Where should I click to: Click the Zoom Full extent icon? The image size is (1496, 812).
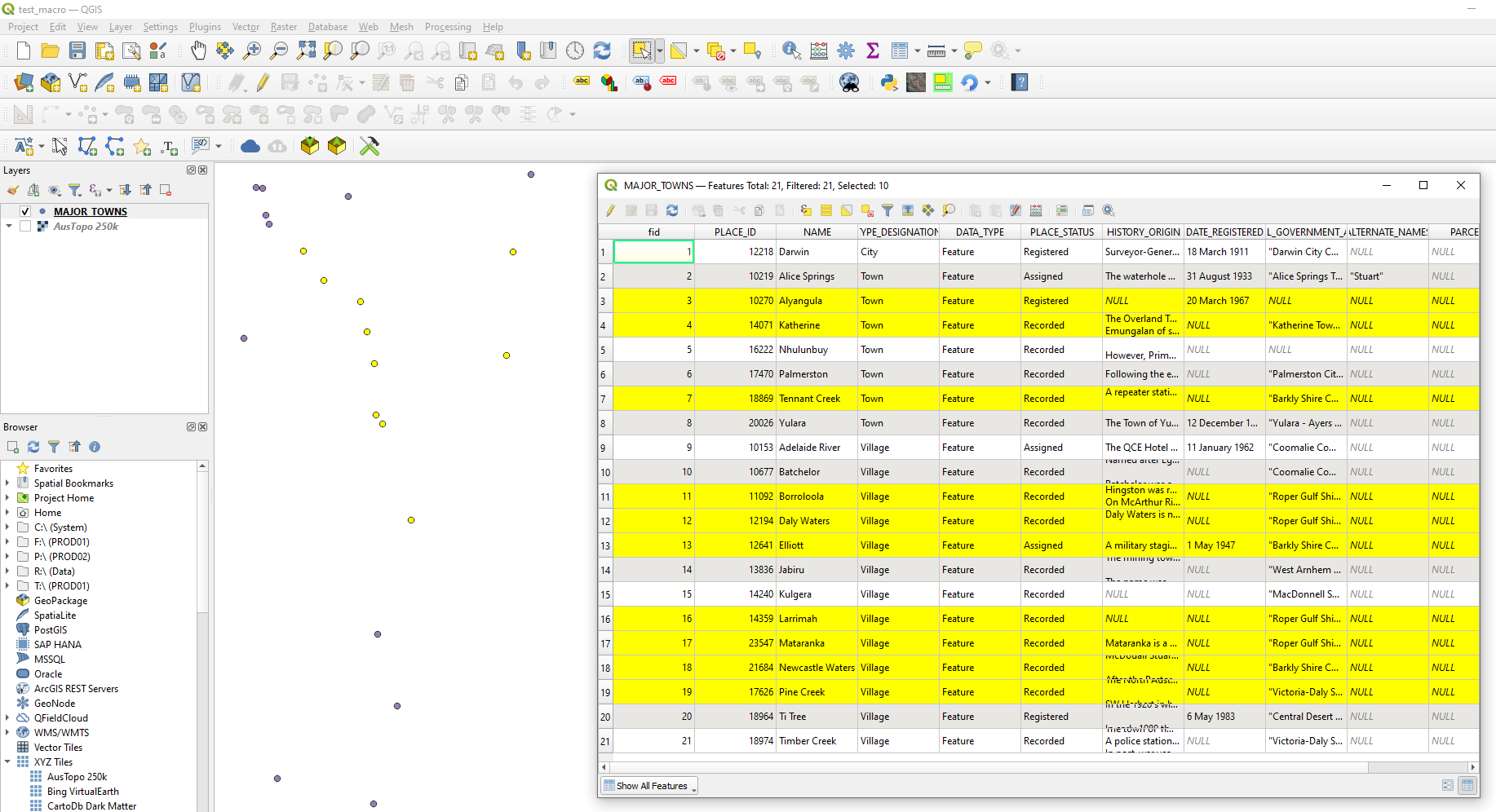point(306,51)
